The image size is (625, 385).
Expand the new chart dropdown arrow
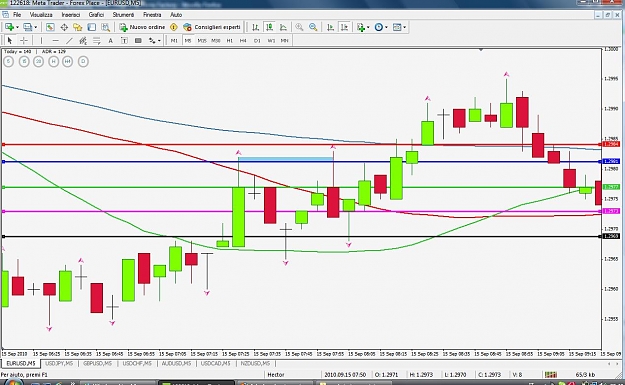(x=17, y=27)
